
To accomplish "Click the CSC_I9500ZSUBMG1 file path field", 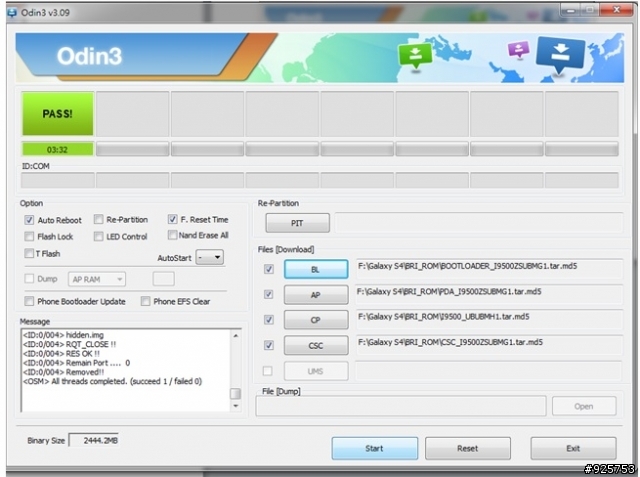I will pyautogui.click(x=489, y=345).
